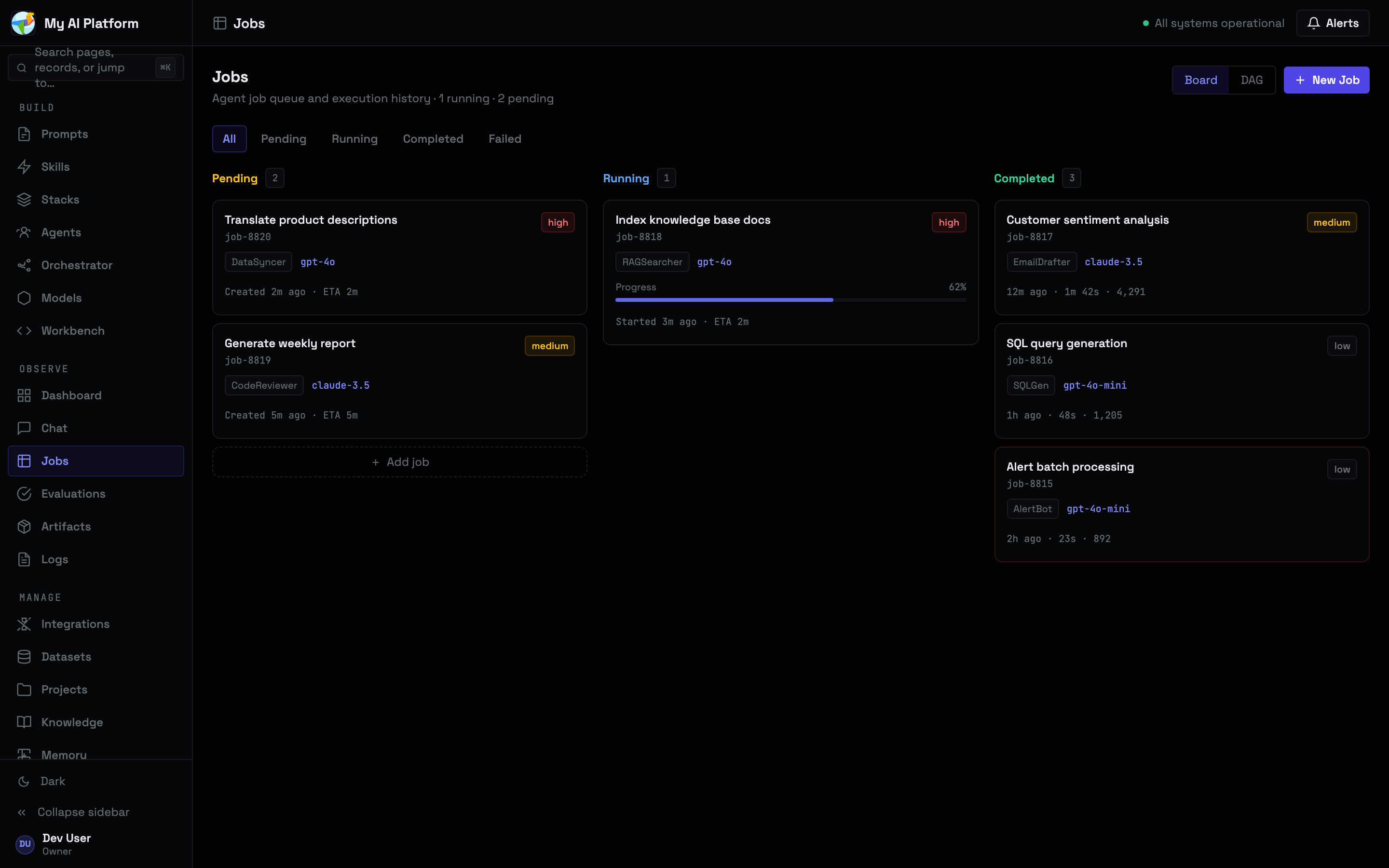Click the RAGSearcher agent tag
Screen dimensions: 1389x868
pos(652,262)
